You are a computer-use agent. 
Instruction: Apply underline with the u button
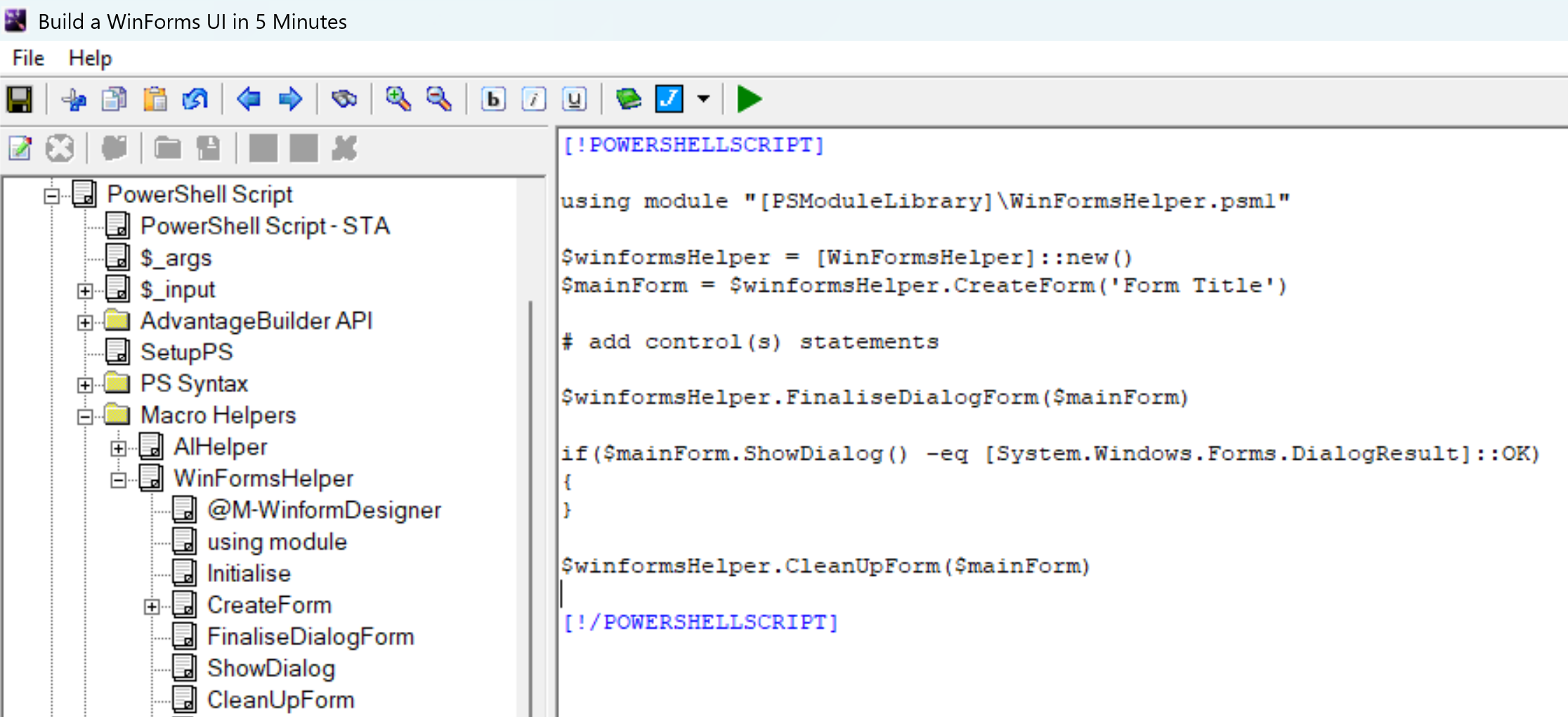pos(575,99)
